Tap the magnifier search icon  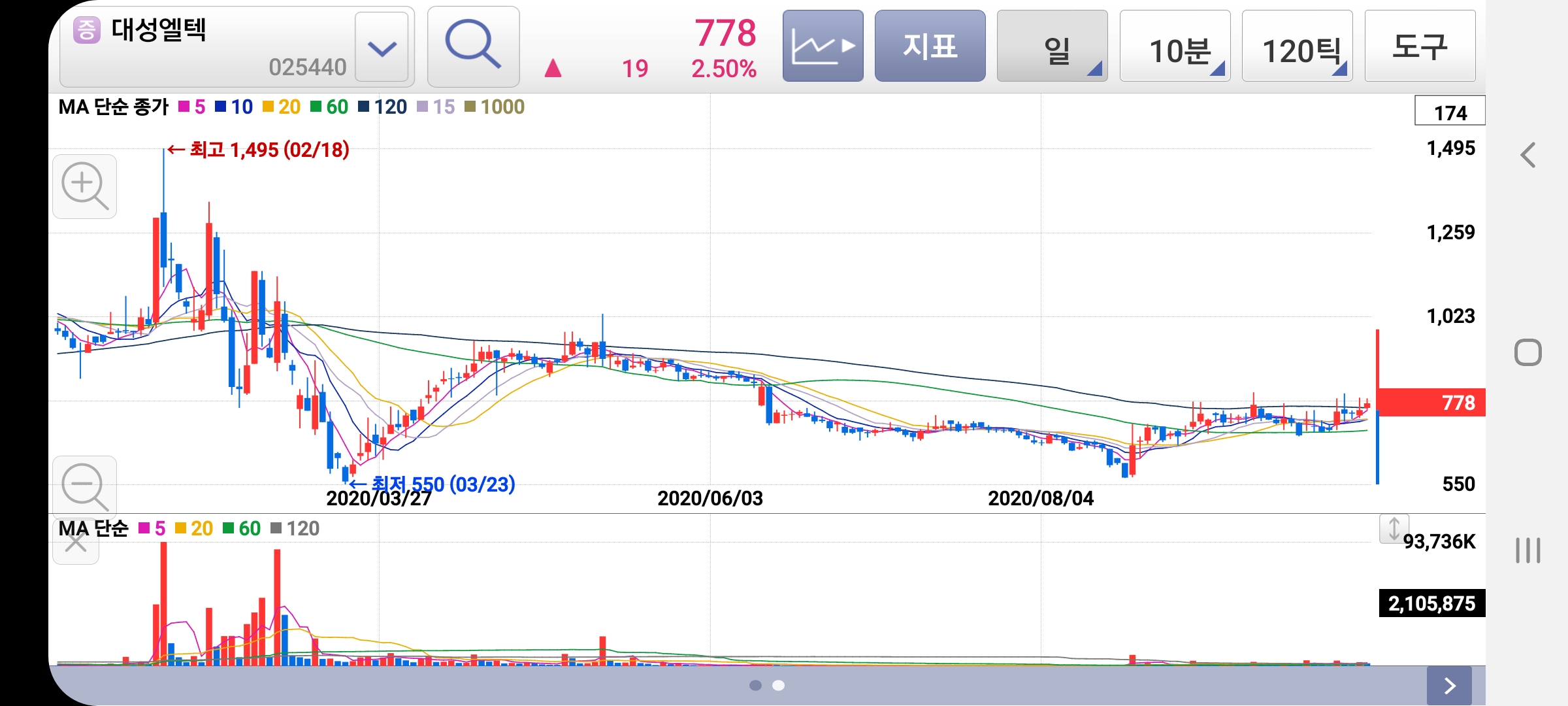(x=473, y=46)
